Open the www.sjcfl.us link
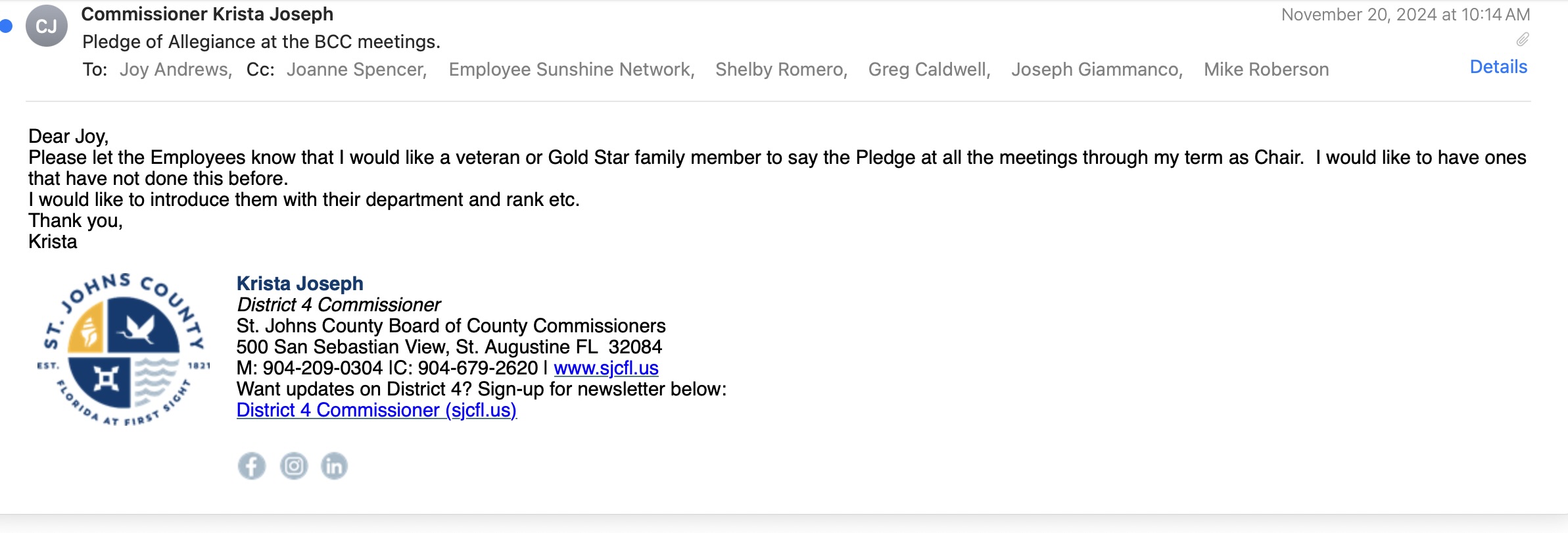The width and height of the screenshot is (1568, 533). coord(606,368)
